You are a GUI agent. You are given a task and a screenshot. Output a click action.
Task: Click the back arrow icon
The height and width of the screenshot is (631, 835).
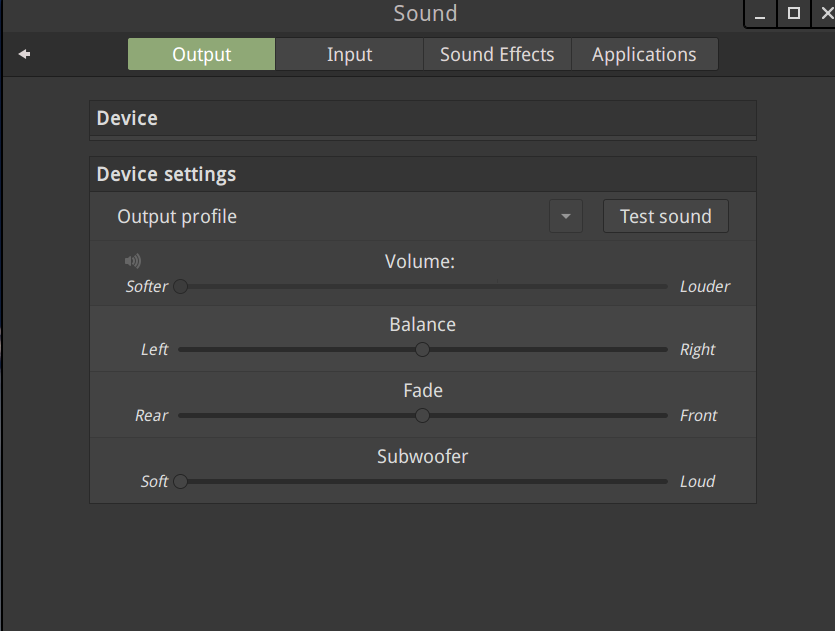tap(24, 54)
